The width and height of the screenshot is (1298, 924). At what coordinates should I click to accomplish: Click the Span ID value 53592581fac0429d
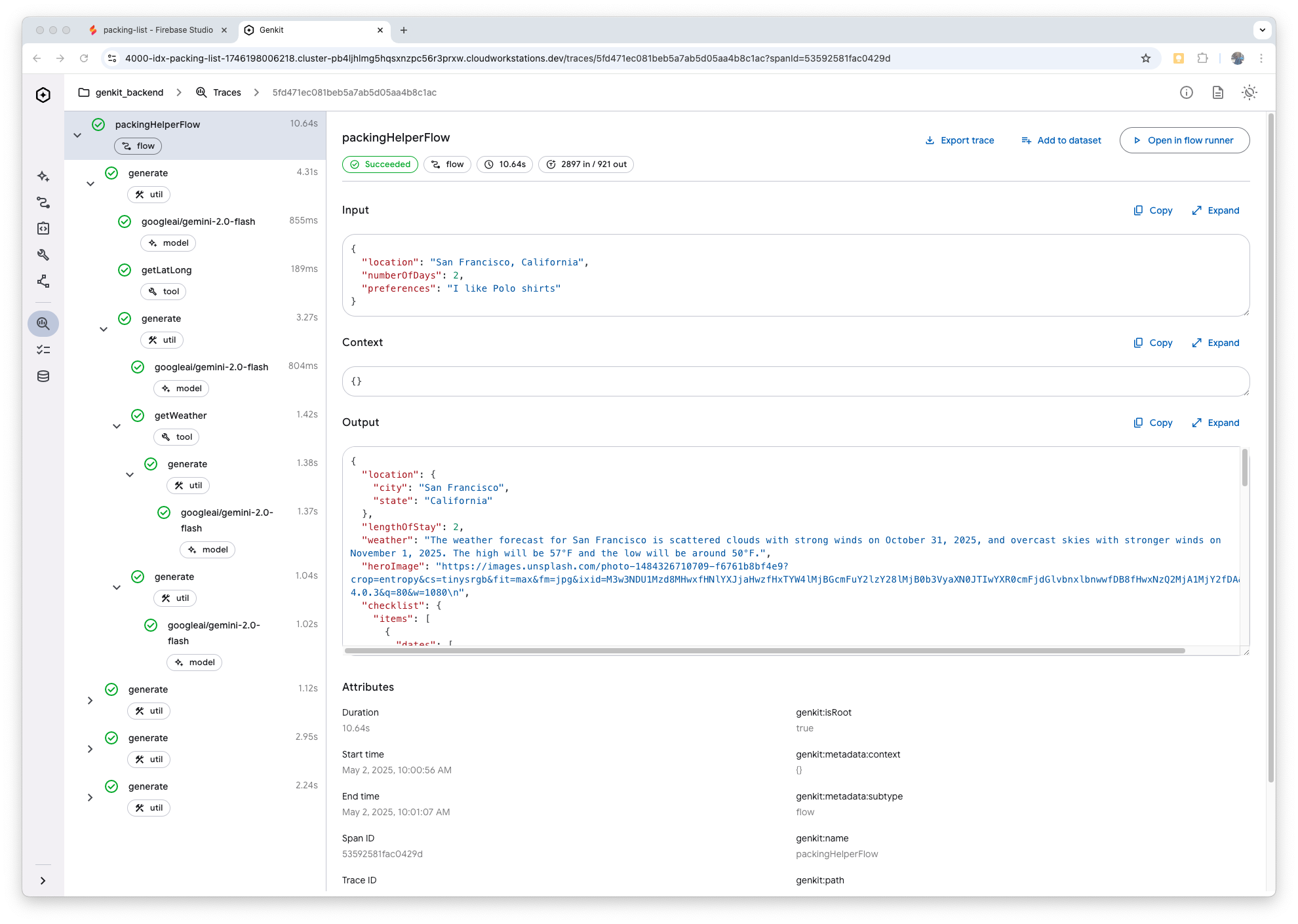click(382, 854)
